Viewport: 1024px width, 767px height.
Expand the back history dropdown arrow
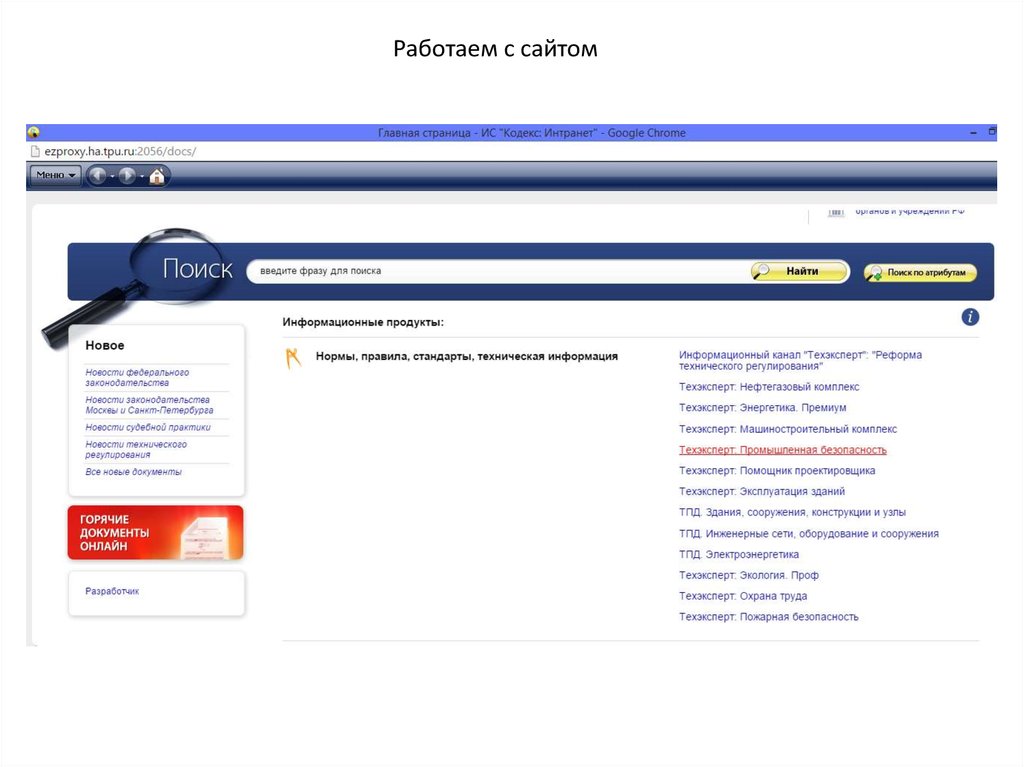click(x=112, y=177)
